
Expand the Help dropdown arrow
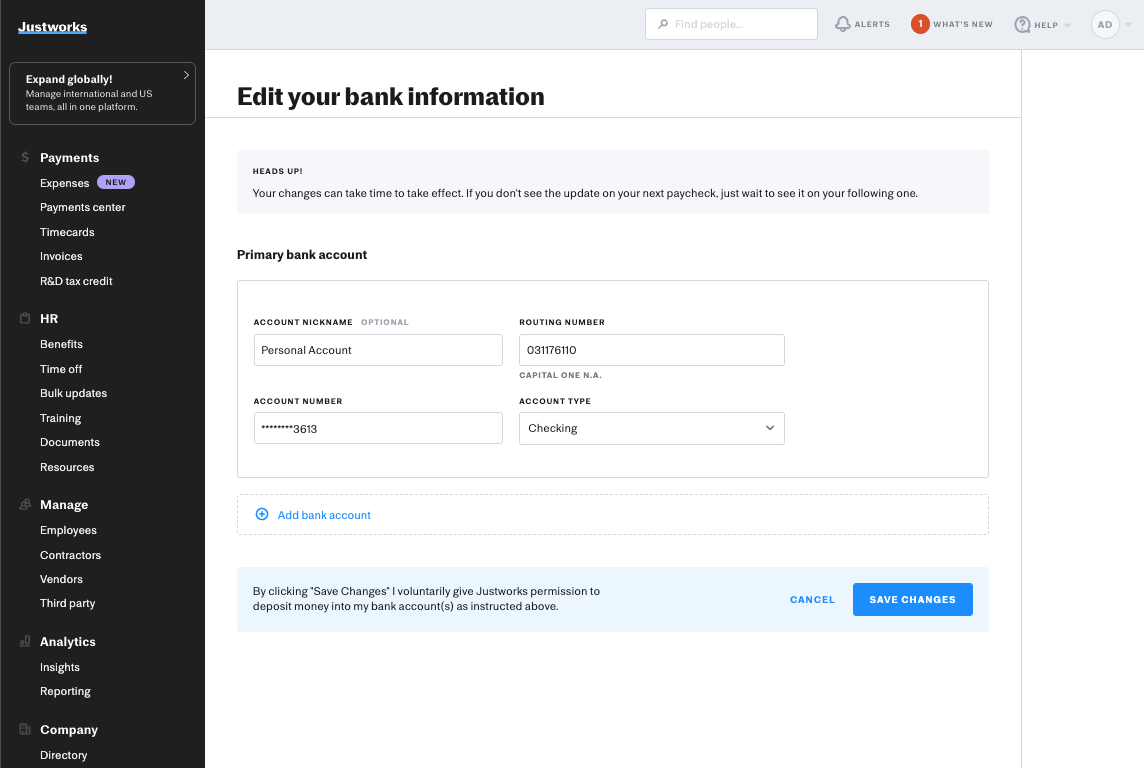[1067, 25]
